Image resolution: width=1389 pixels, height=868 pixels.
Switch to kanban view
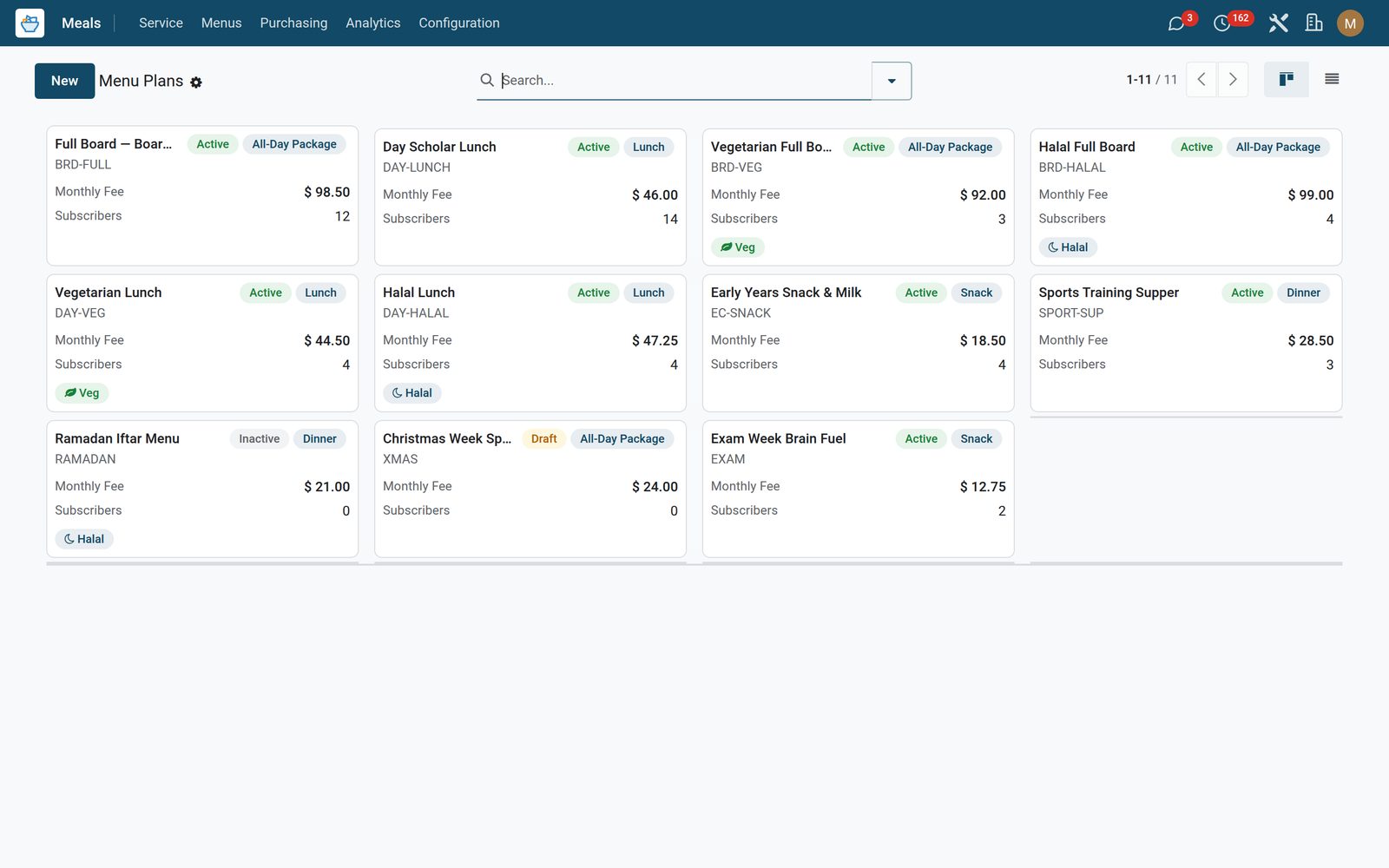click(x=1287, y=80)
